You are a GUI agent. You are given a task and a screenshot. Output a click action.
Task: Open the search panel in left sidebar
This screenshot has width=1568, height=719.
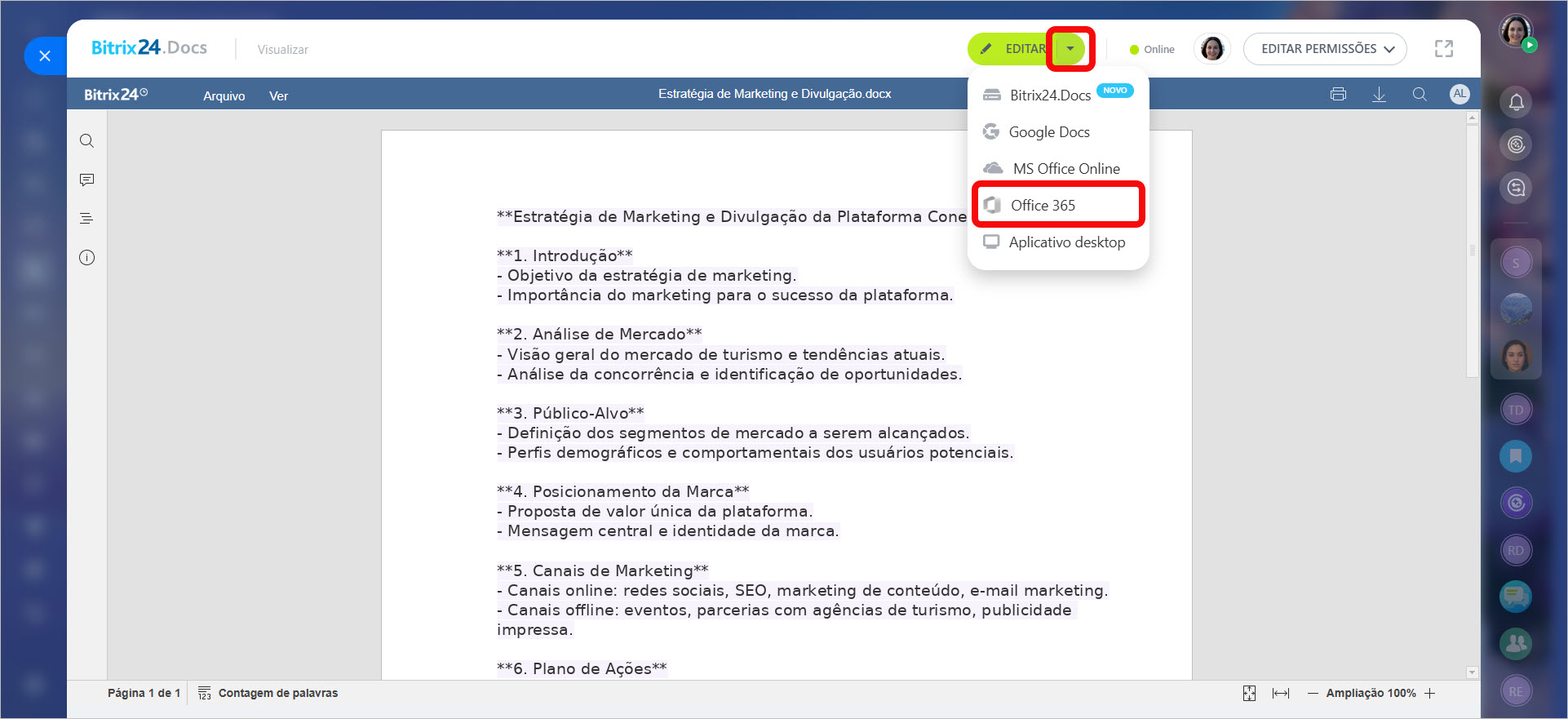coord(86,140)
